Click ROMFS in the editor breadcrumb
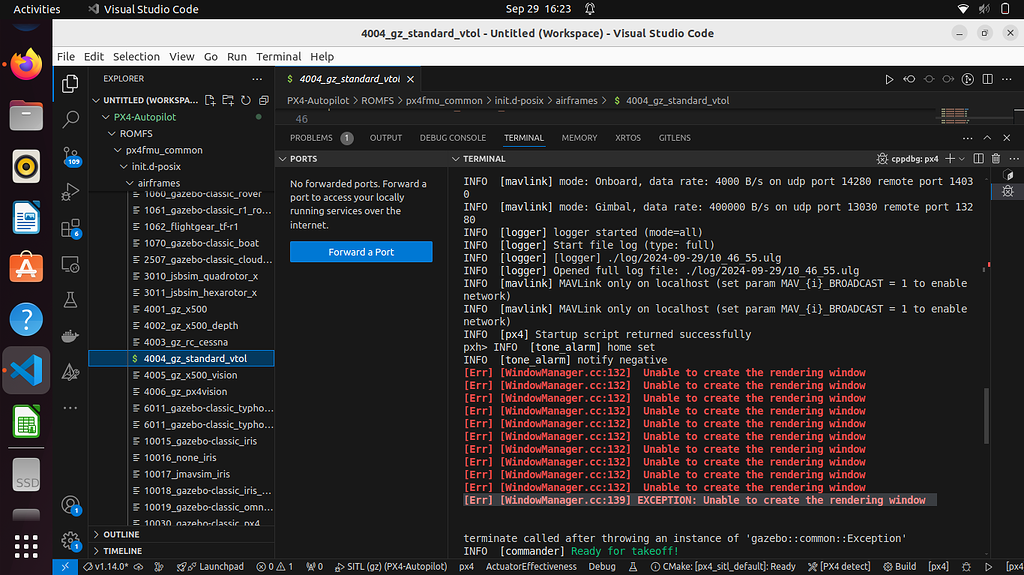The image size is (1024, 575). pos(377,101)
